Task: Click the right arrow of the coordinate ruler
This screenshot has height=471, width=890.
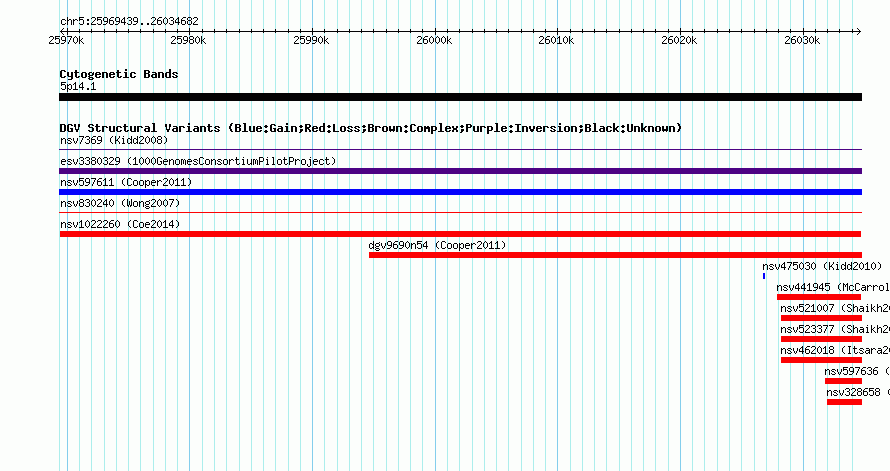Action: point(858,31)
